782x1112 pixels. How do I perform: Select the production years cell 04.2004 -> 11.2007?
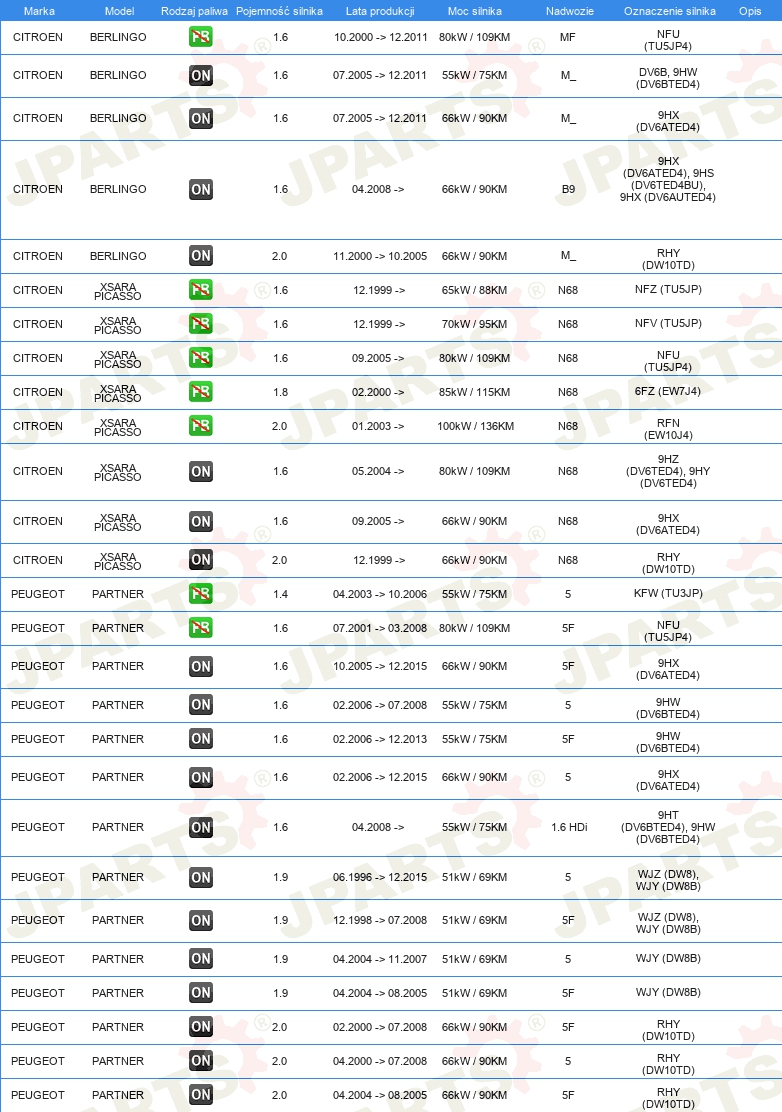[380, 959]
